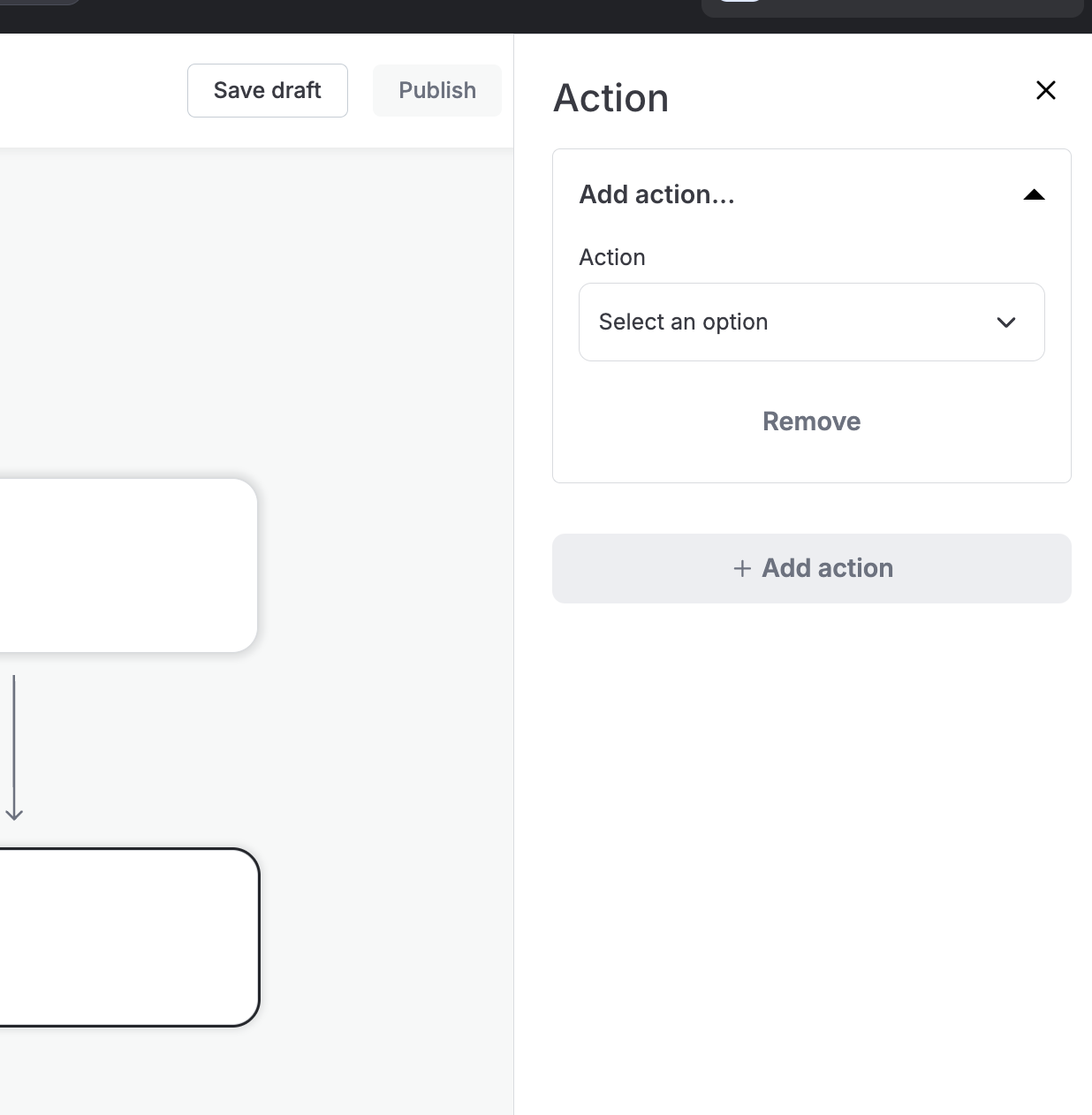Click the Add action... section header
This screenshot has height=1115, width=1092.
(656, 195)
